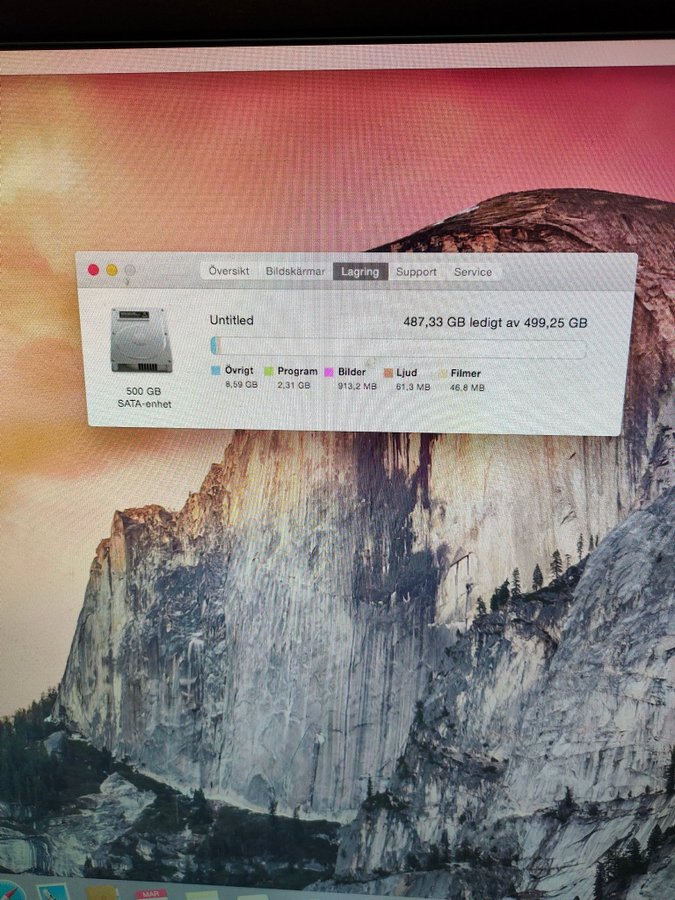675x900 pixels.
Task: Click the green Program legend swatch
Action: point(269,372)
